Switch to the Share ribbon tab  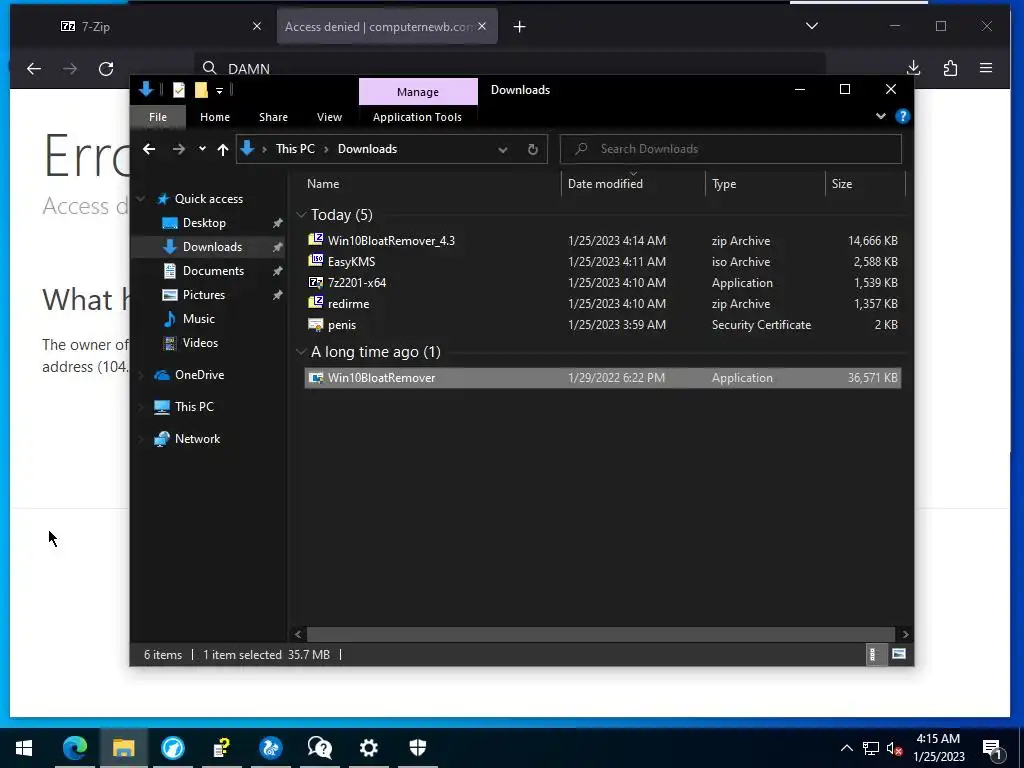[x=273, y=117]
